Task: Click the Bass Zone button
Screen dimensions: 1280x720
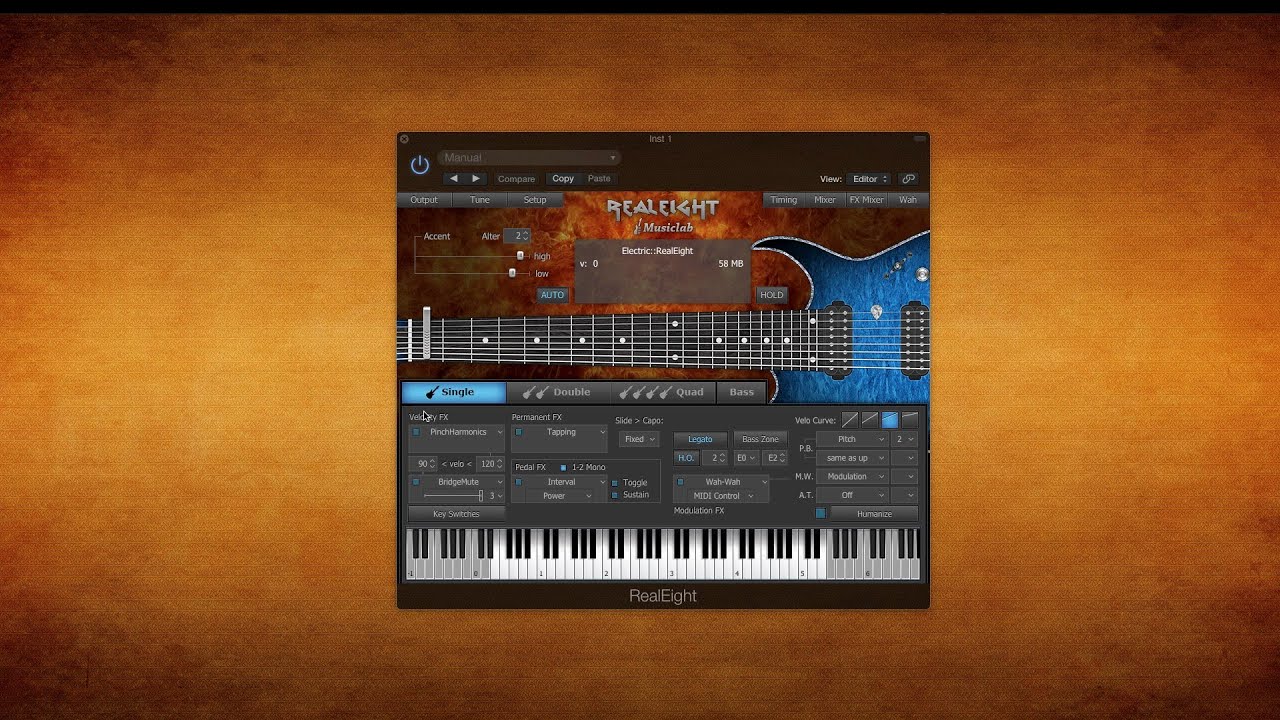Action: (x=760, y=439)
